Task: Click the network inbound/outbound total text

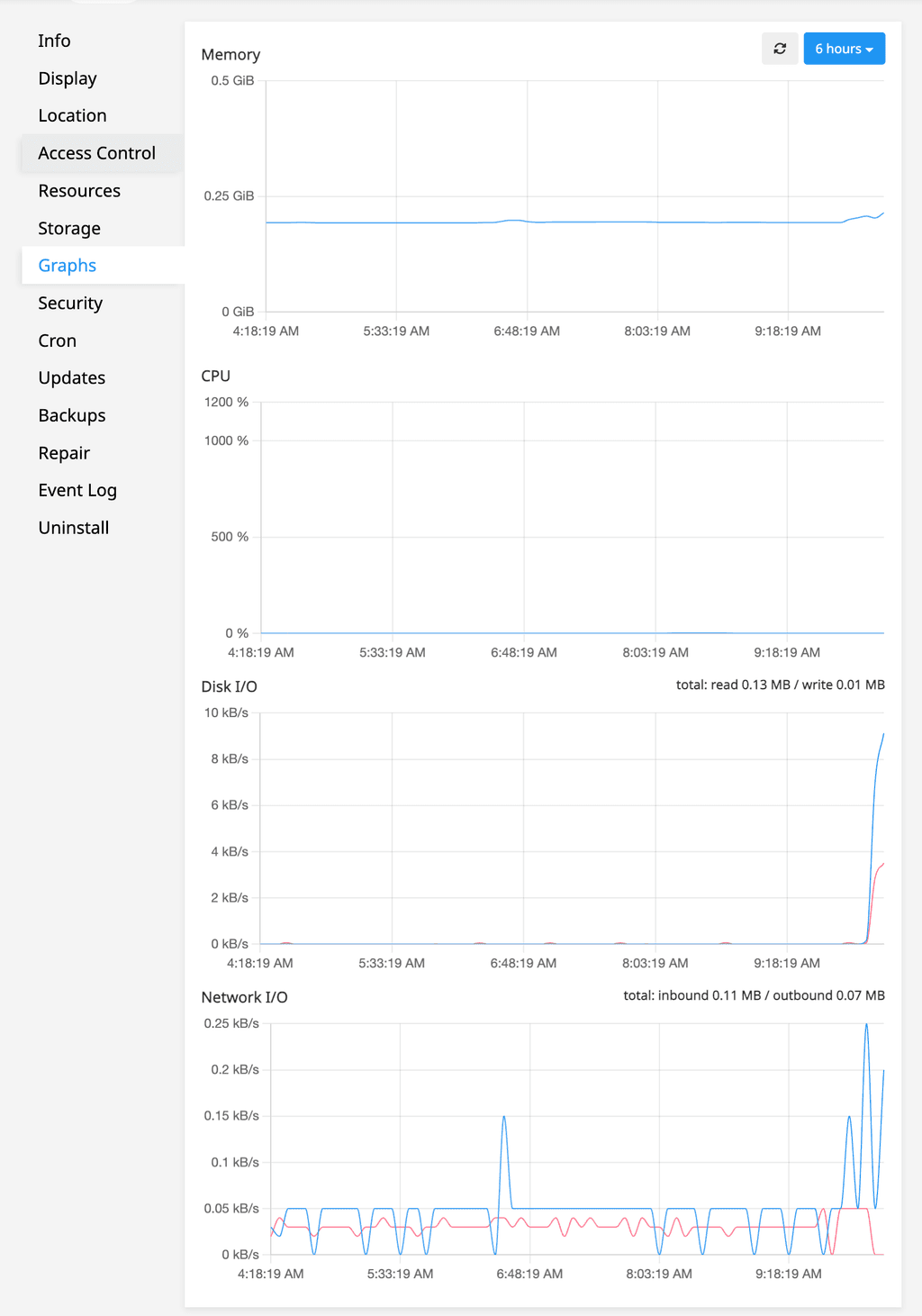Action: 754,995
